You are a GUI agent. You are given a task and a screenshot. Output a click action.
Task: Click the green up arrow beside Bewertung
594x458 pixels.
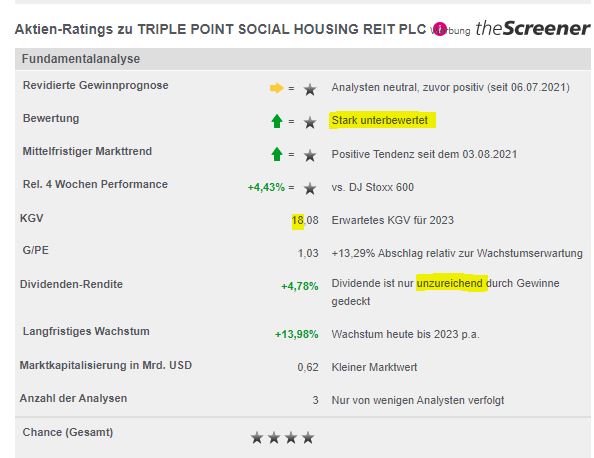click(x=277, y=121)
